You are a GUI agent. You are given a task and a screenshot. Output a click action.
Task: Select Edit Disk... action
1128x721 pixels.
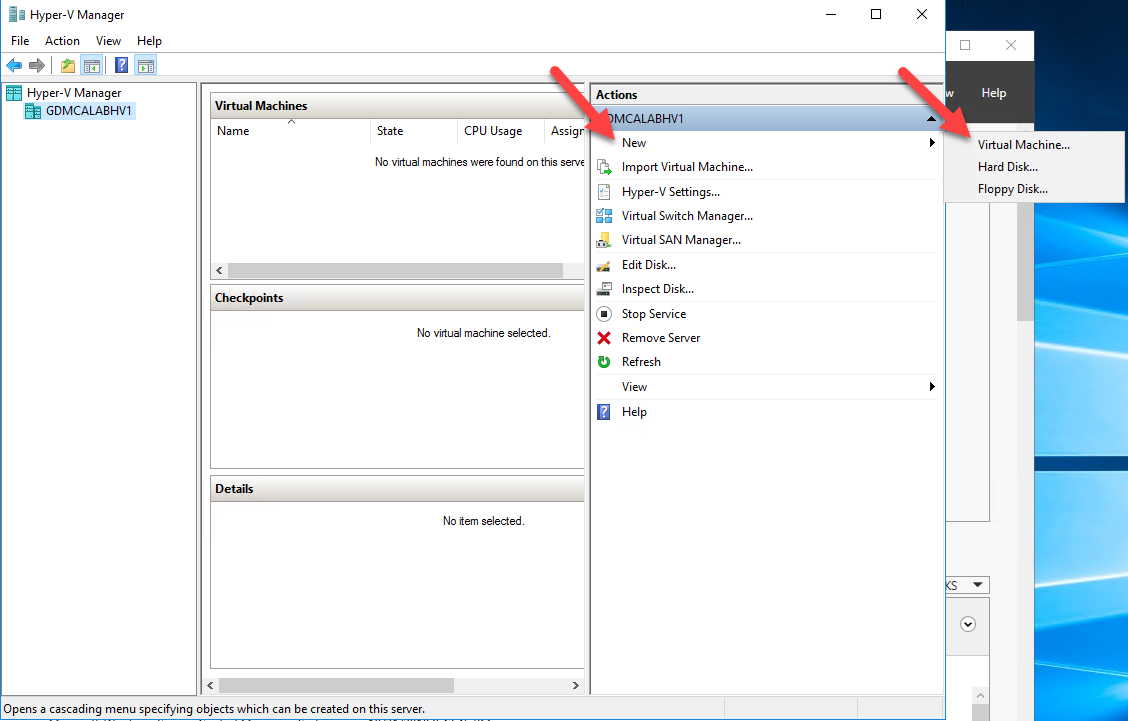649,265
